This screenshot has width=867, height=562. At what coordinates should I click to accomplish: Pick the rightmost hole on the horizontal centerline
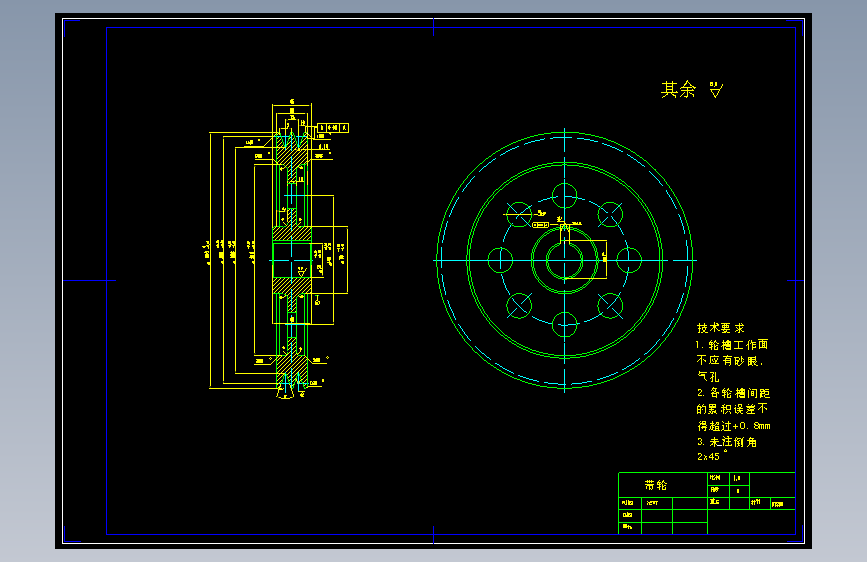click(x=629, y=260)
